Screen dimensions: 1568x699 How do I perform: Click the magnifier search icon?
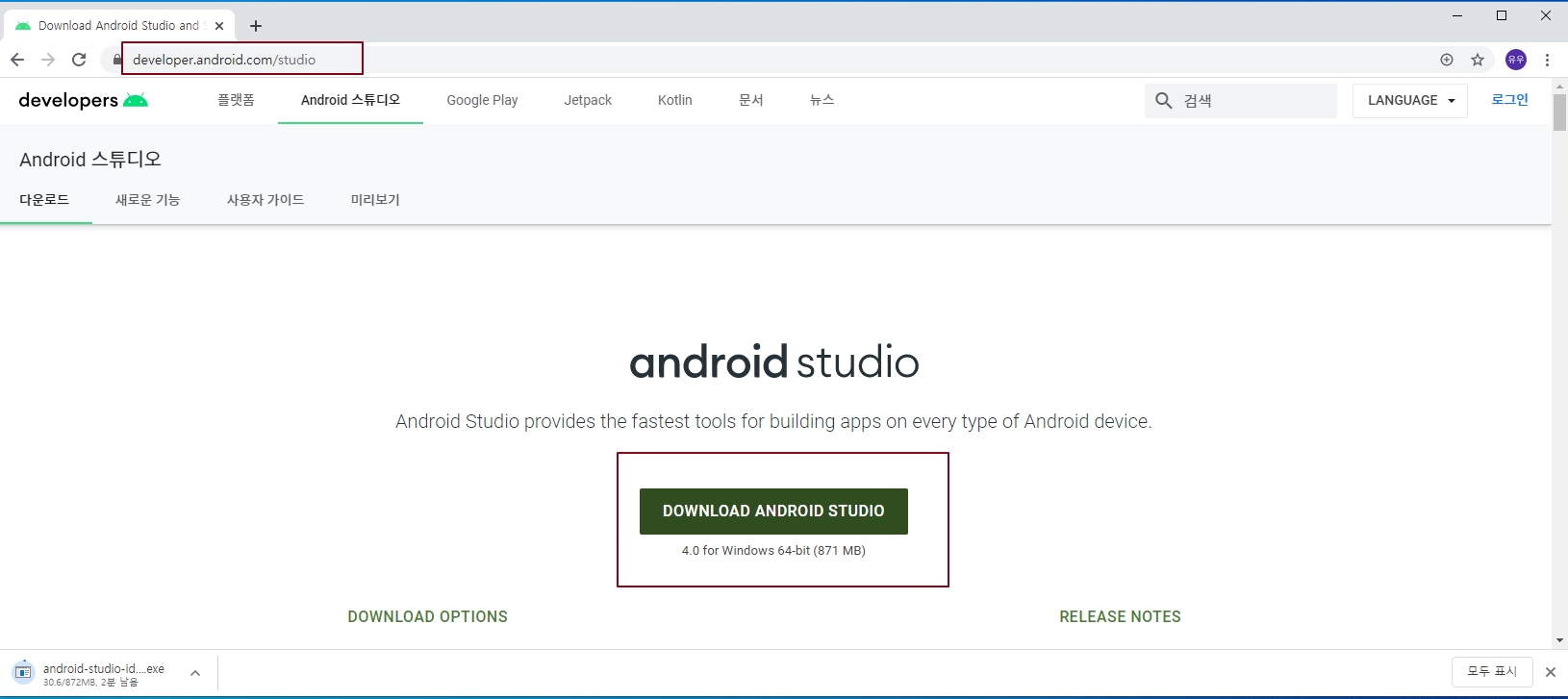1164,100
